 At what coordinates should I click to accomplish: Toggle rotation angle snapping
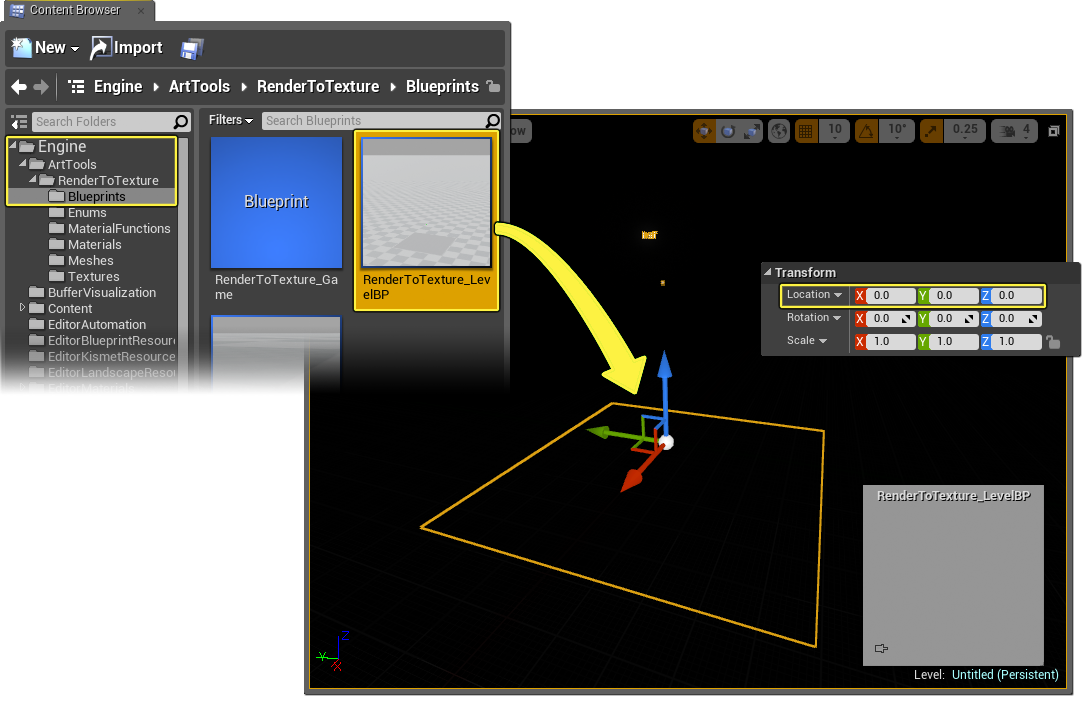(x=866, y=131)
